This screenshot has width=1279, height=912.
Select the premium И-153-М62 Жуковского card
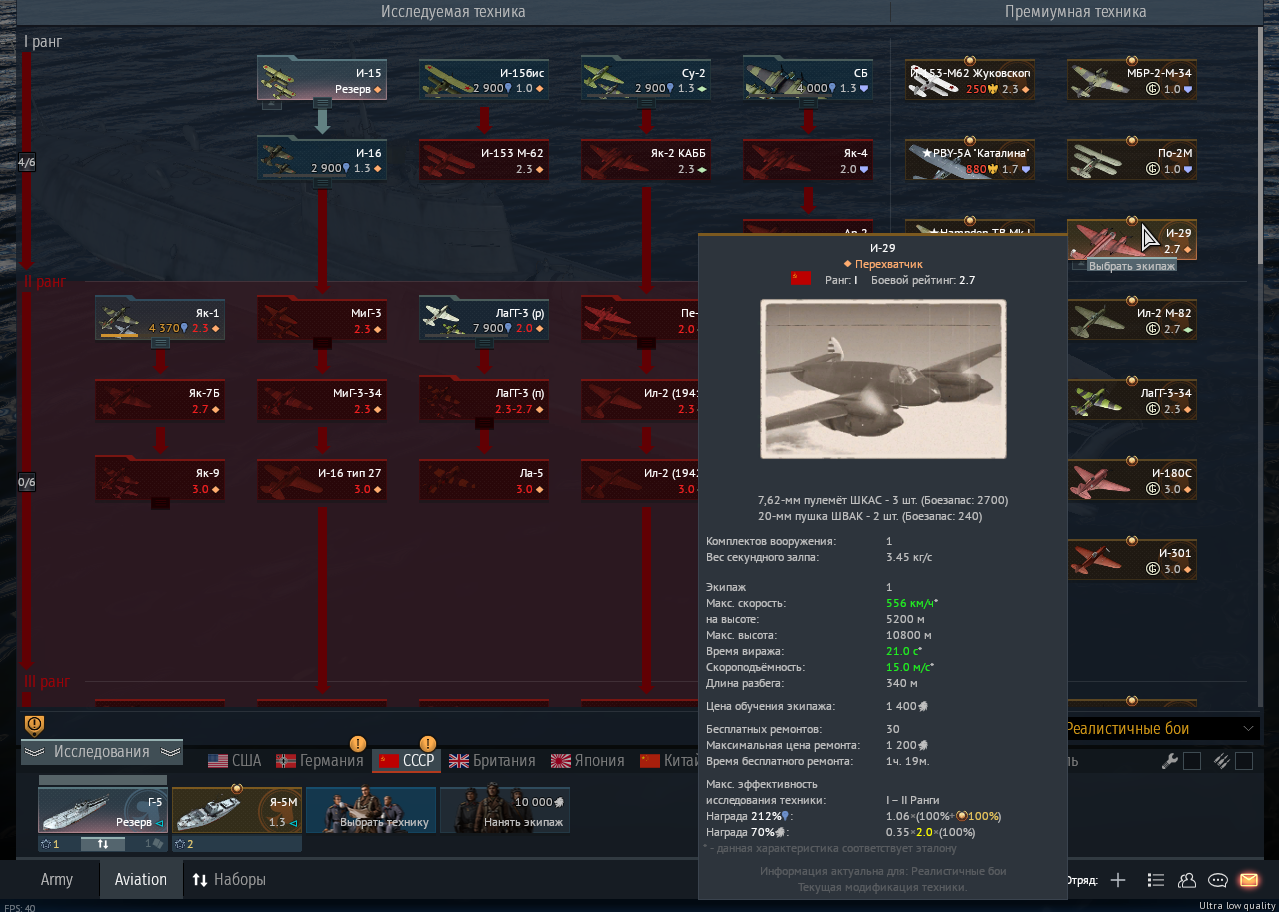(971, 80)
